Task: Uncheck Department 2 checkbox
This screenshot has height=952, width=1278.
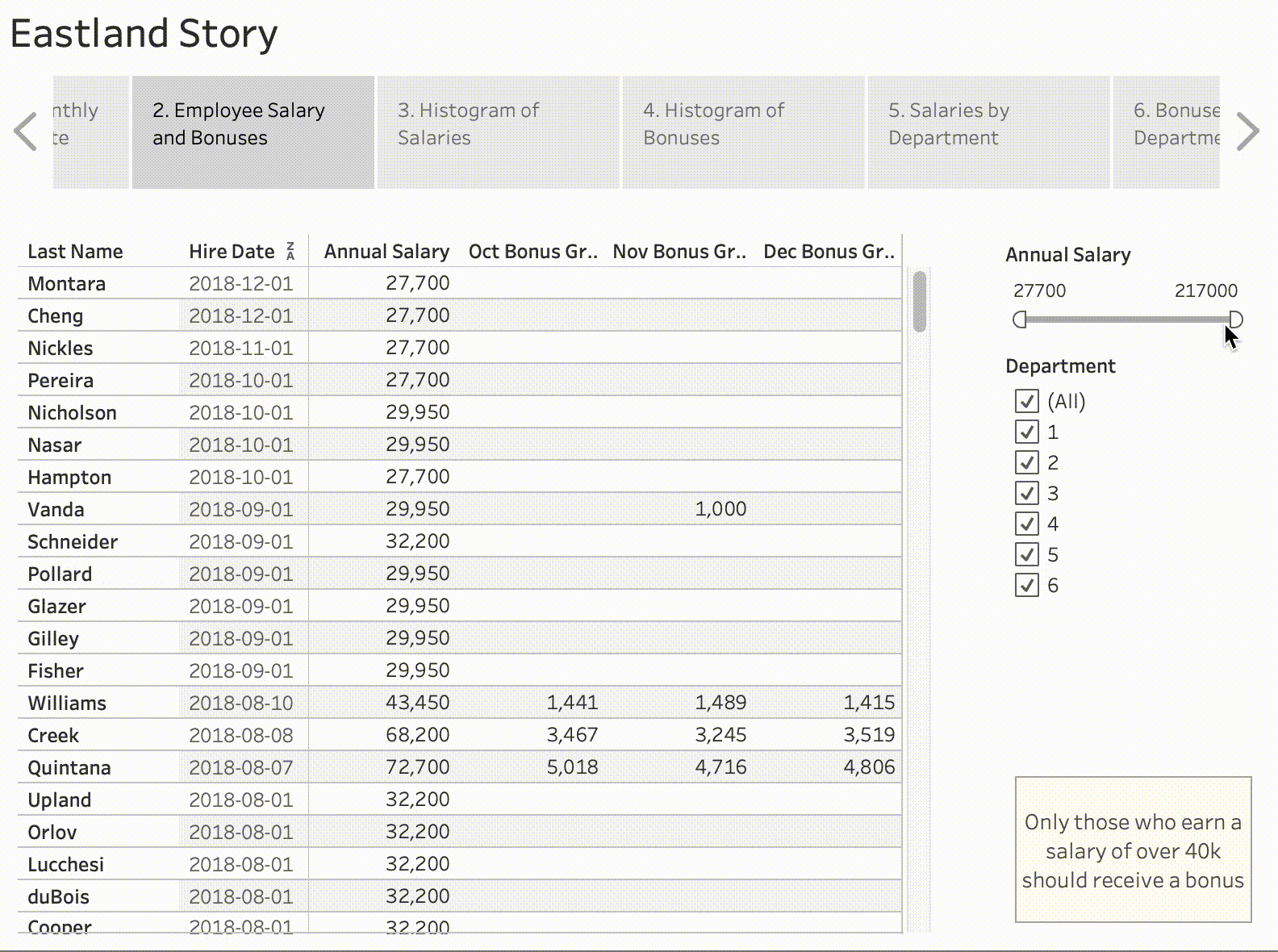Action: coord(1026,462)
